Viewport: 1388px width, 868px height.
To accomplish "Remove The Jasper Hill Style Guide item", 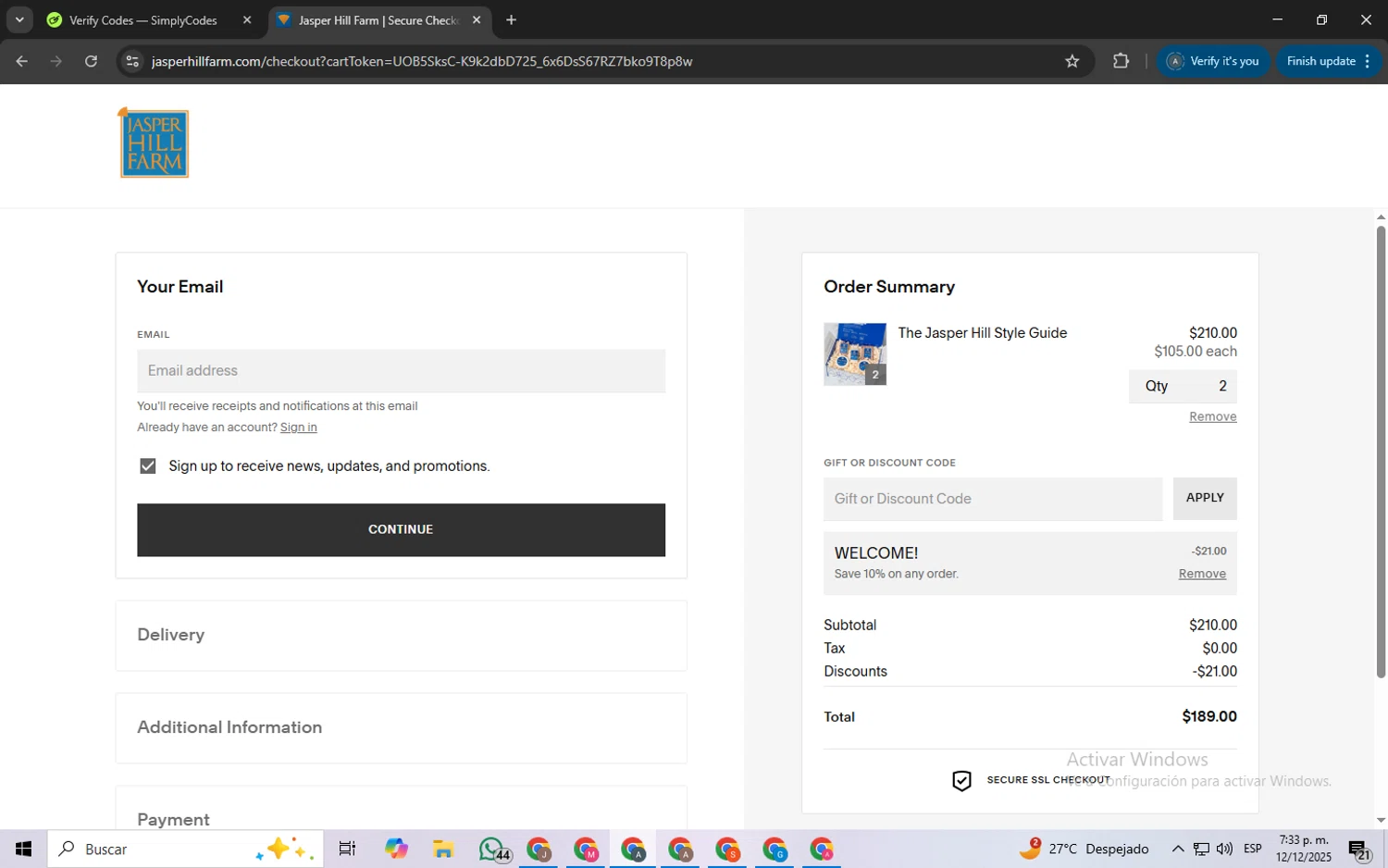I will click(x=1212, y=416).
